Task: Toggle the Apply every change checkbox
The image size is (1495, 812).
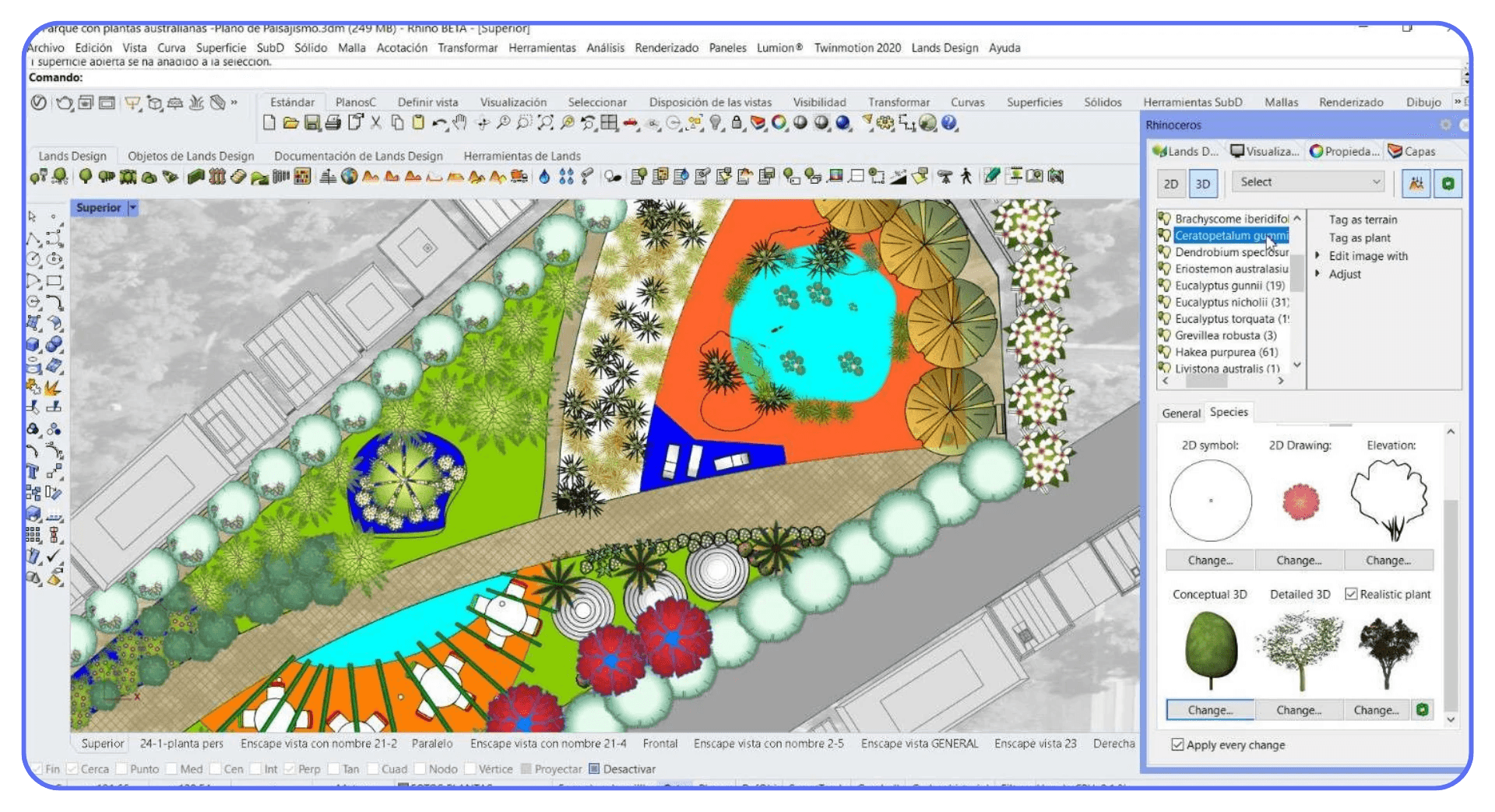Action: 1176,745
